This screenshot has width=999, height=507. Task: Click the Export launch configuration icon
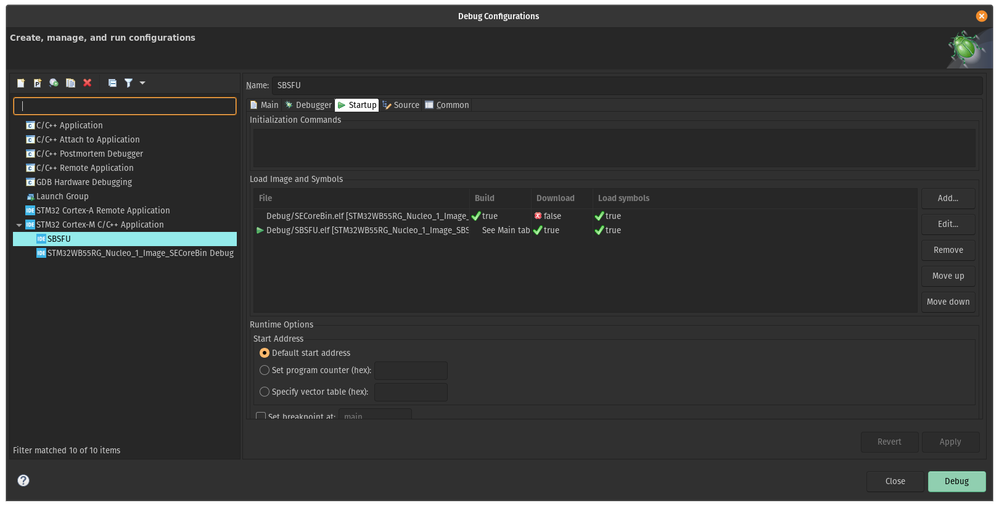click(x=54, y=83)
